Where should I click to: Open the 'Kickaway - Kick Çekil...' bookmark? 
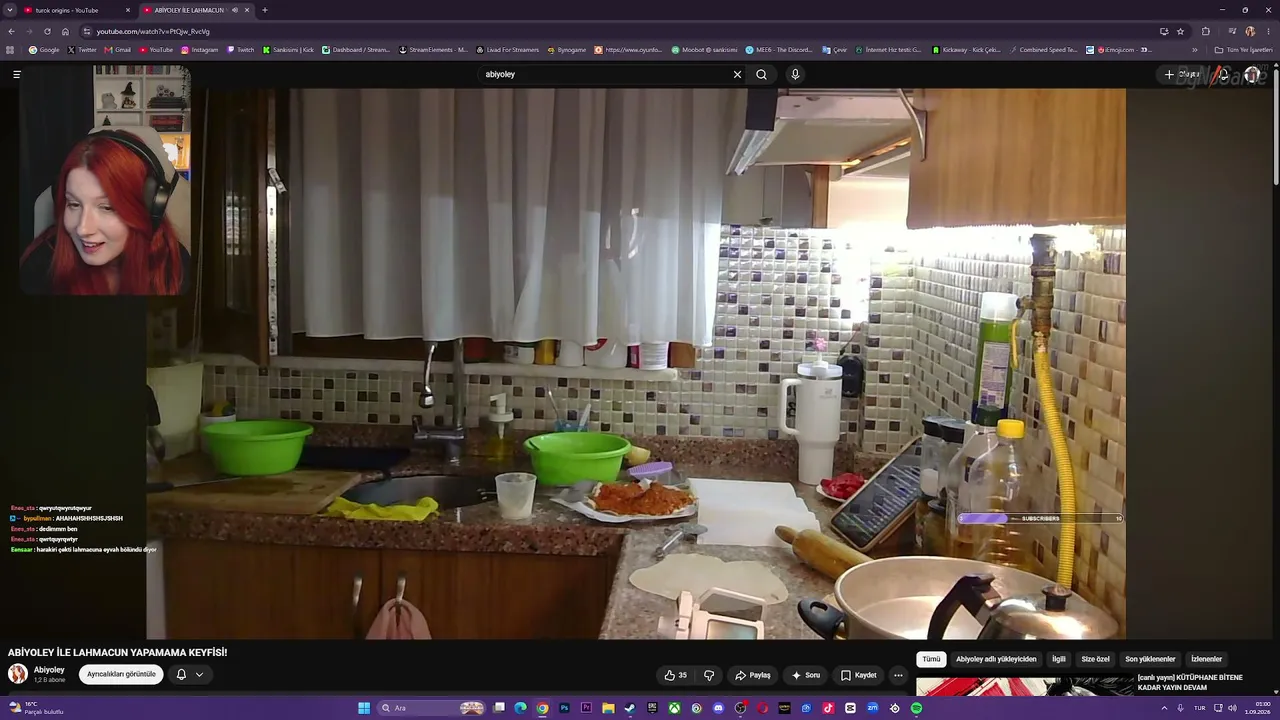click(966, 50)
